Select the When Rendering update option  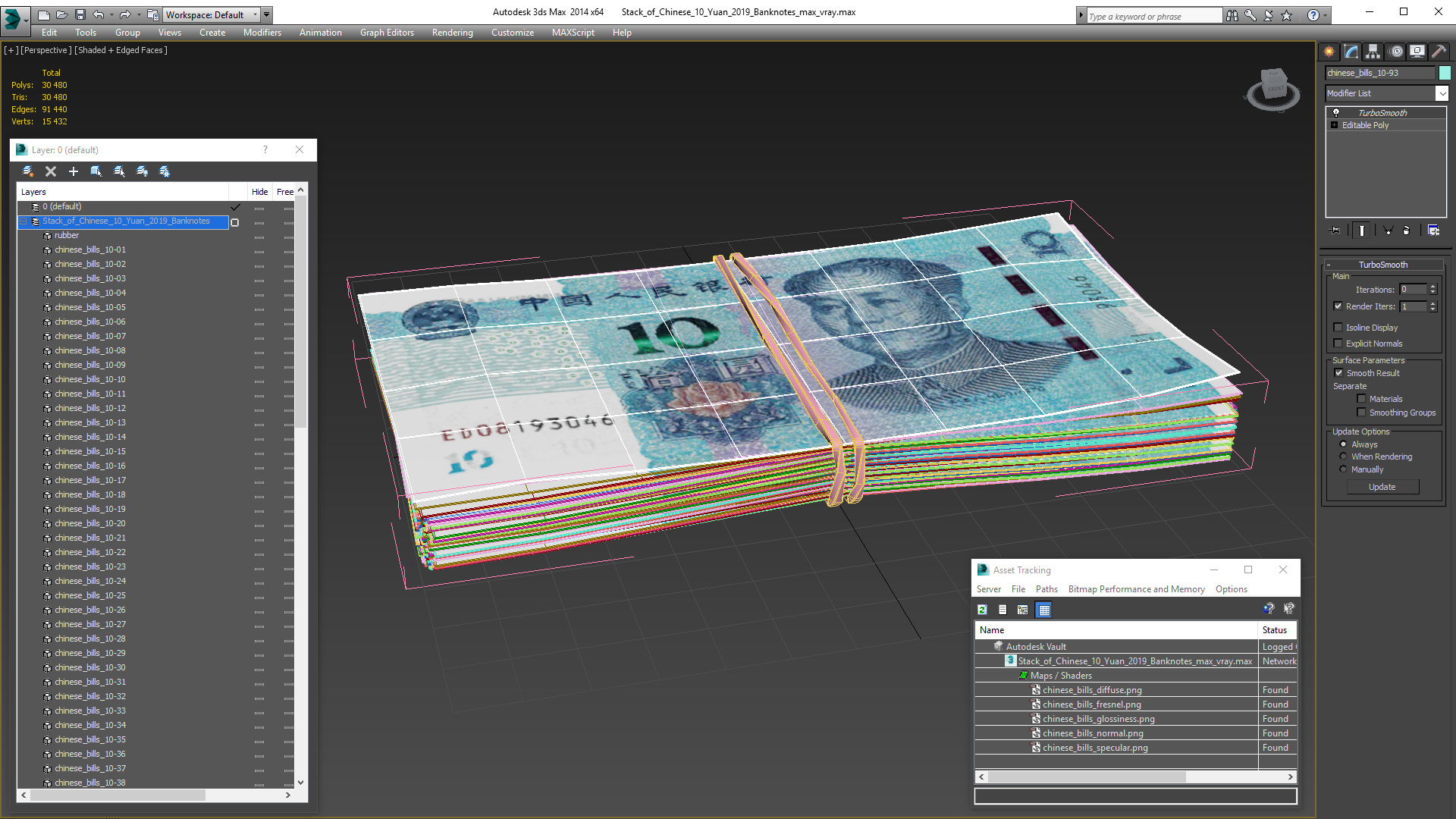point(1344,457)
